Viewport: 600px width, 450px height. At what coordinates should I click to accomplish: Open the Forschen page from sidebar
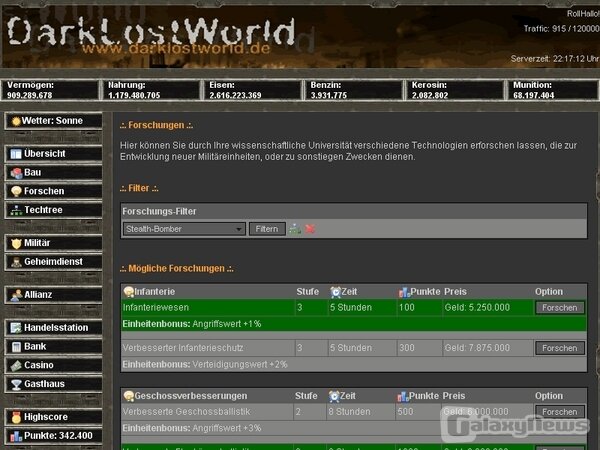point(54,191)
